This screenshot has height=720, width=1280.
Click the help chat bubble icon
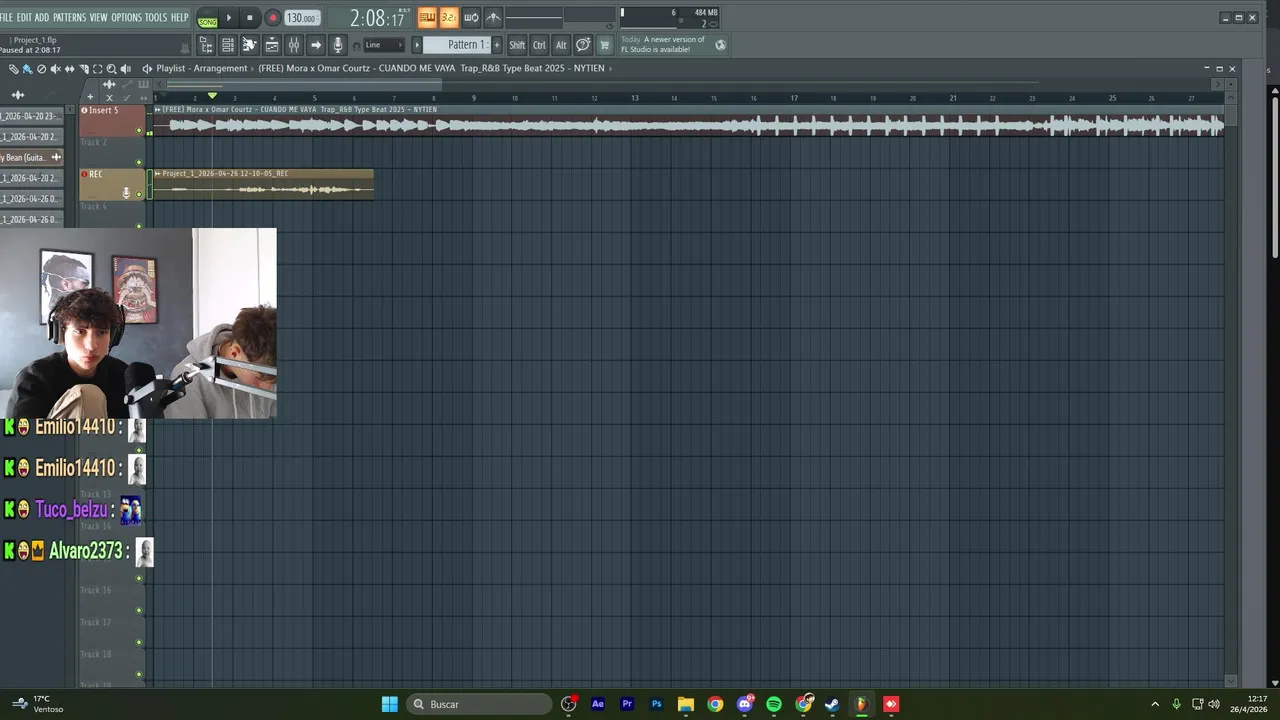[583, 45]
